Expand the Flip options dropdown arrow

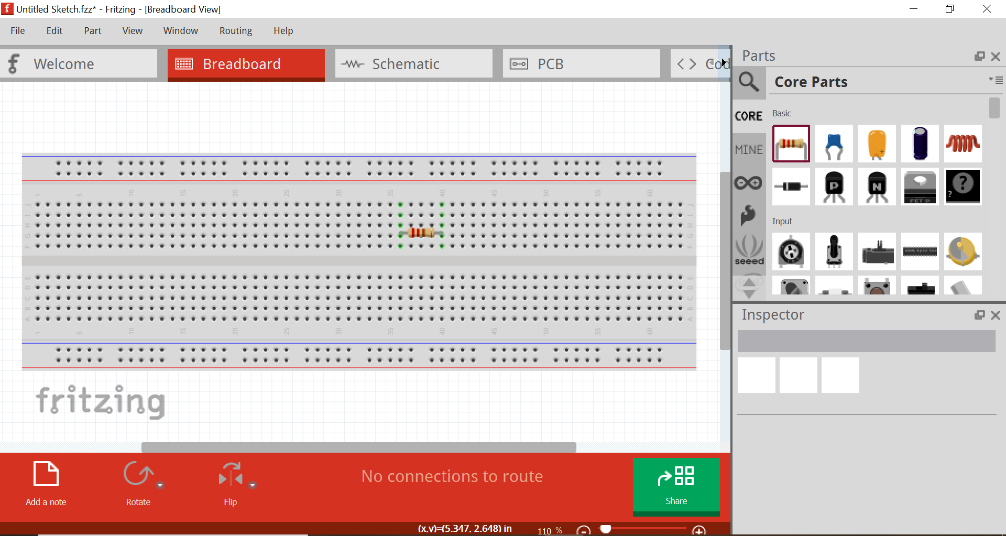pyautogui.click(x=253, y=485)
